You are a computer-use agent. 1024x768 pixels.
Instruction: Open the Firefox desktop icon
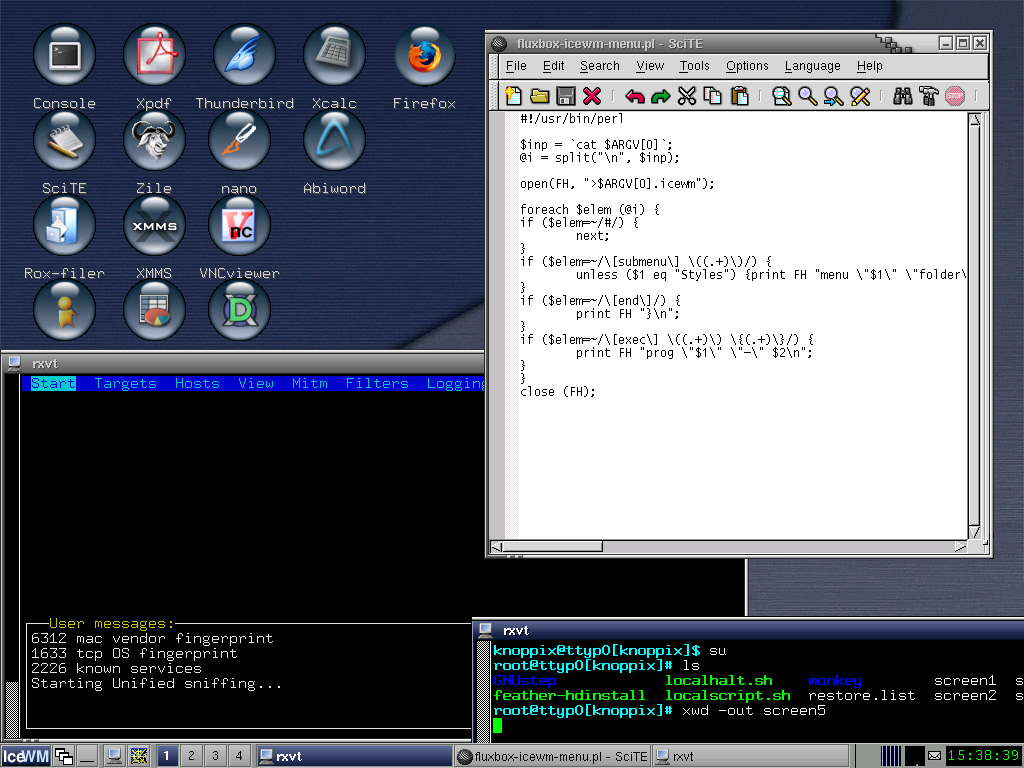click(424, 56)
